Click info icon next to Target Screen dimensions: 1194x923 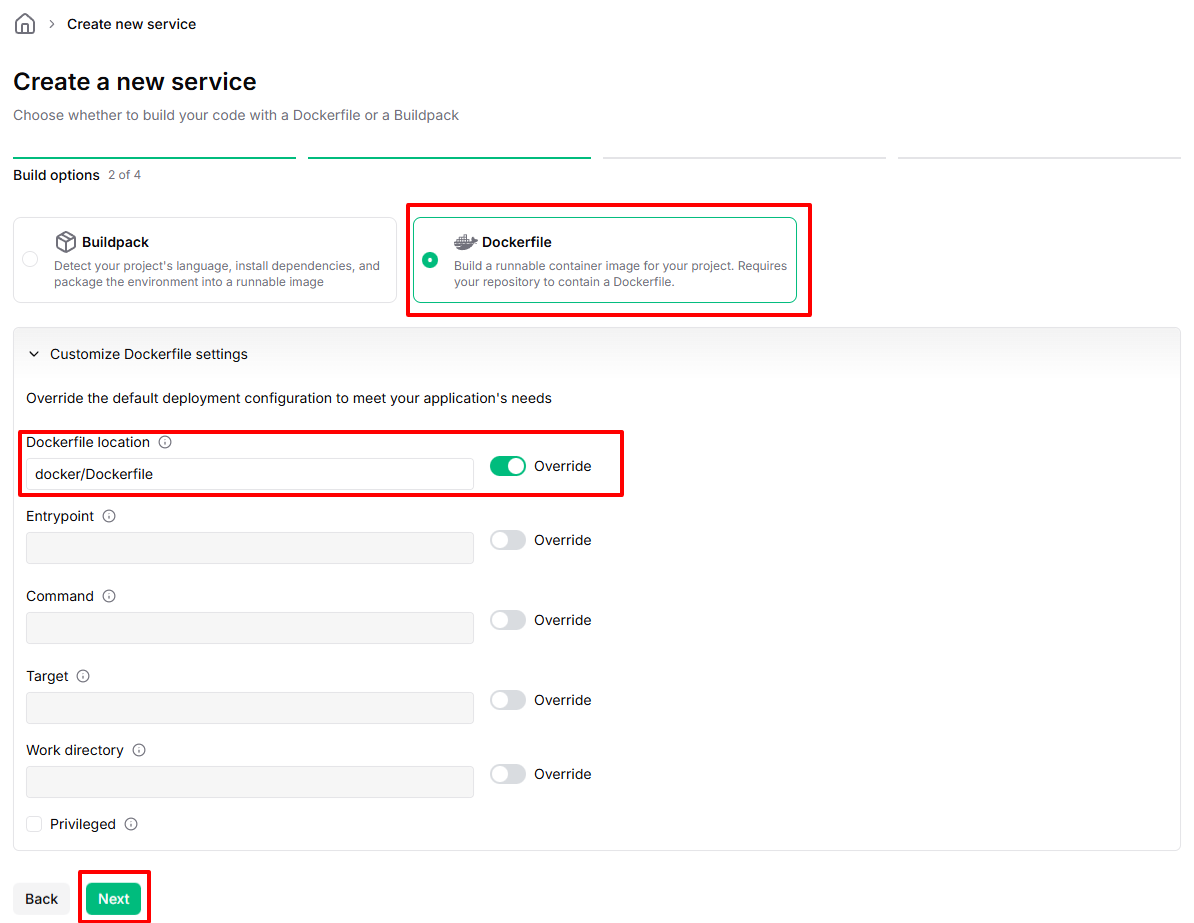83,676
